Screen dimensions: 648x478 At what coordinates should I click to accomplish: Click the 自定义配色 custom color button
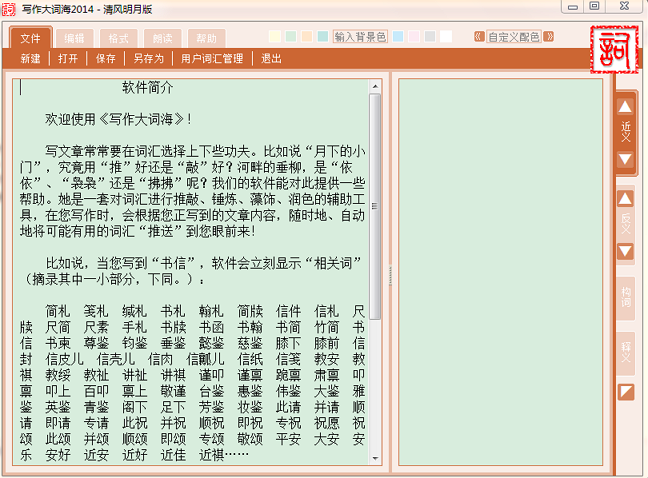click(x=514, y=37)
